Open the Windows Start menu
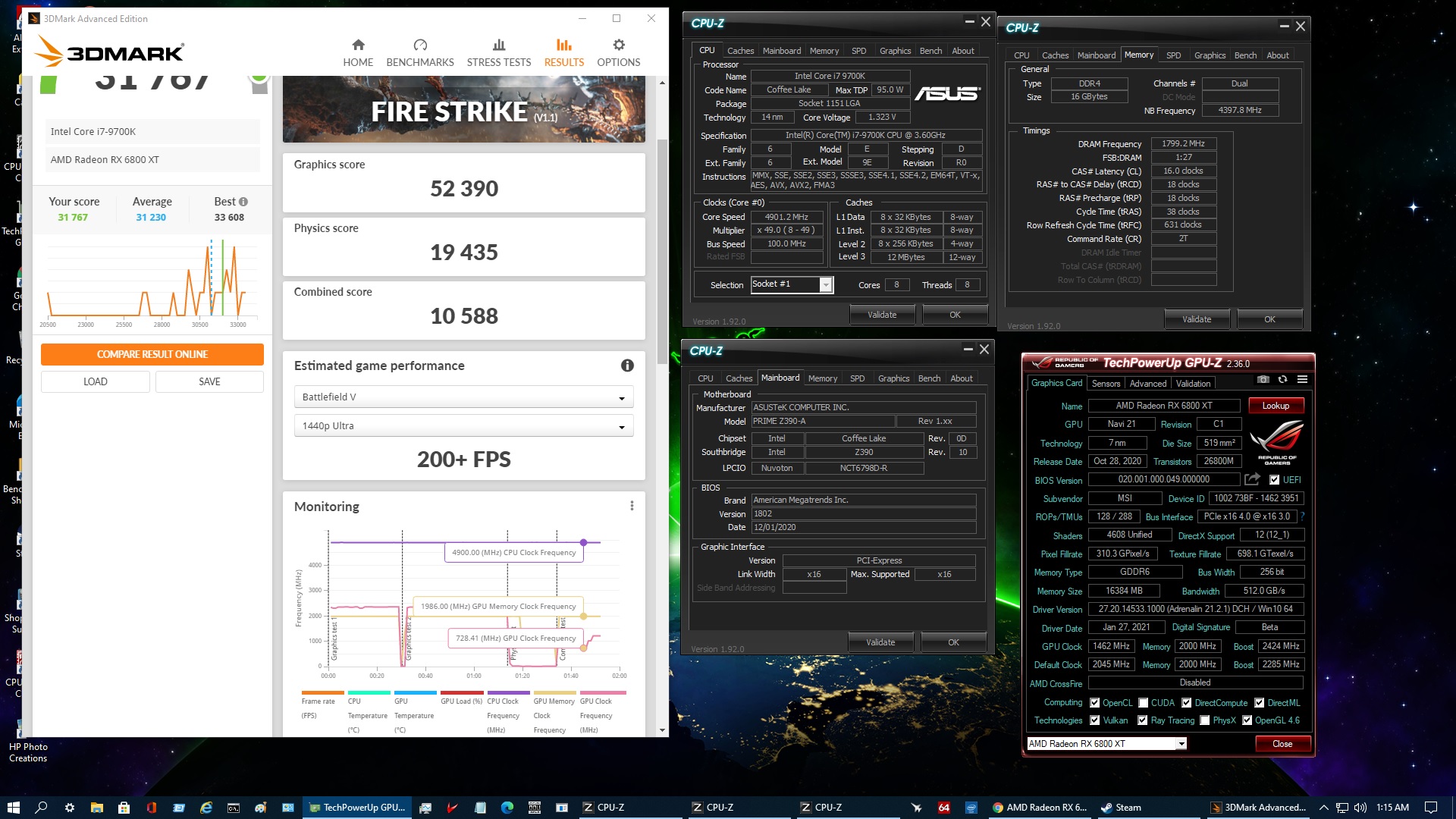 [13, 808]
